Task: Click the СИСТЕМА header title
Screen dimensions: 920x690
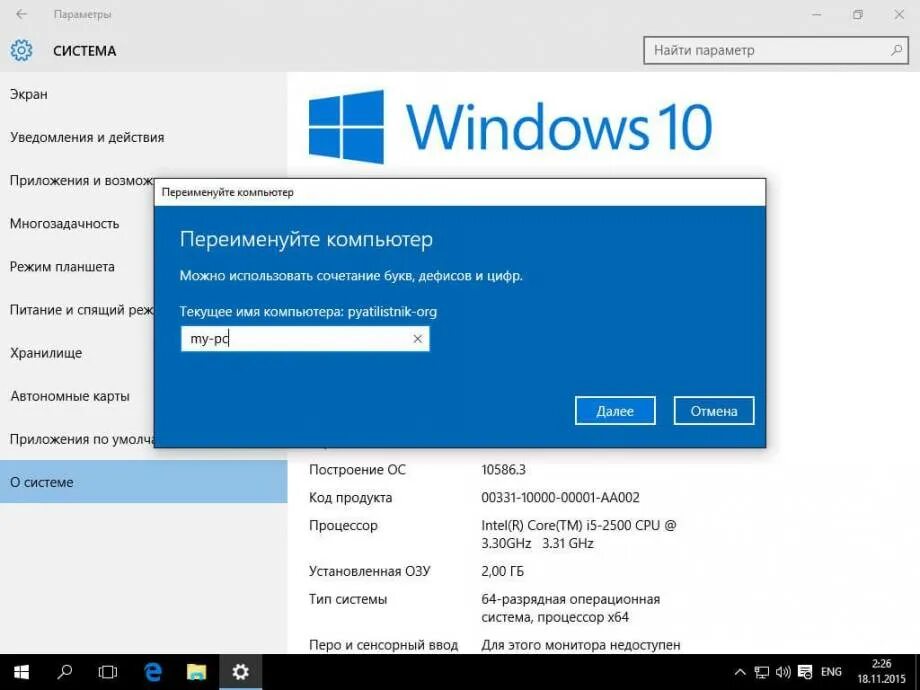Action: [84, 51]
